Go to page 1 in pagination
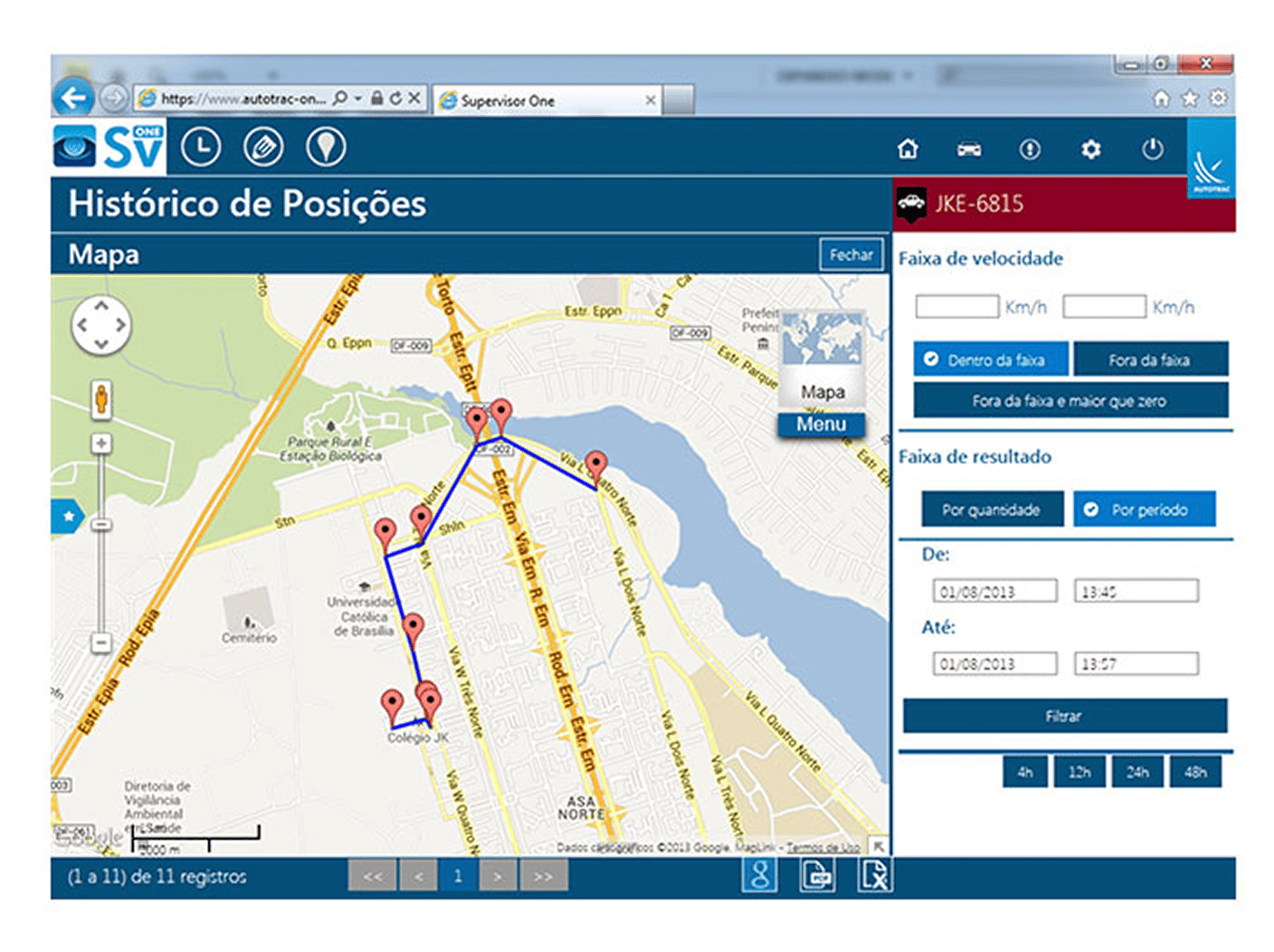1274x952 pixels. [x=458, y=876]
